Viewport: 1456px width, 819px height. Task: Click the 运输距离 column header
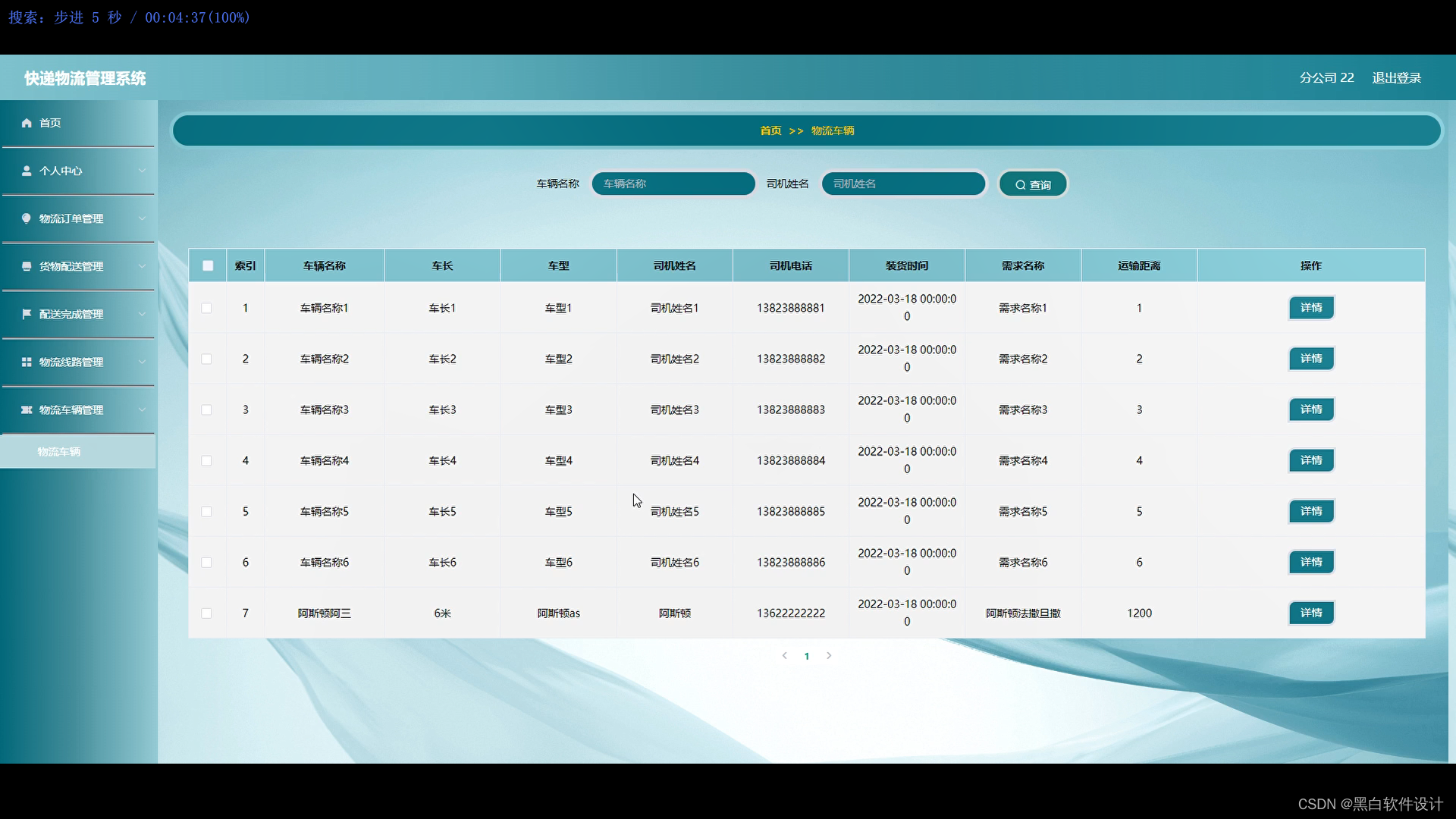1139,265
